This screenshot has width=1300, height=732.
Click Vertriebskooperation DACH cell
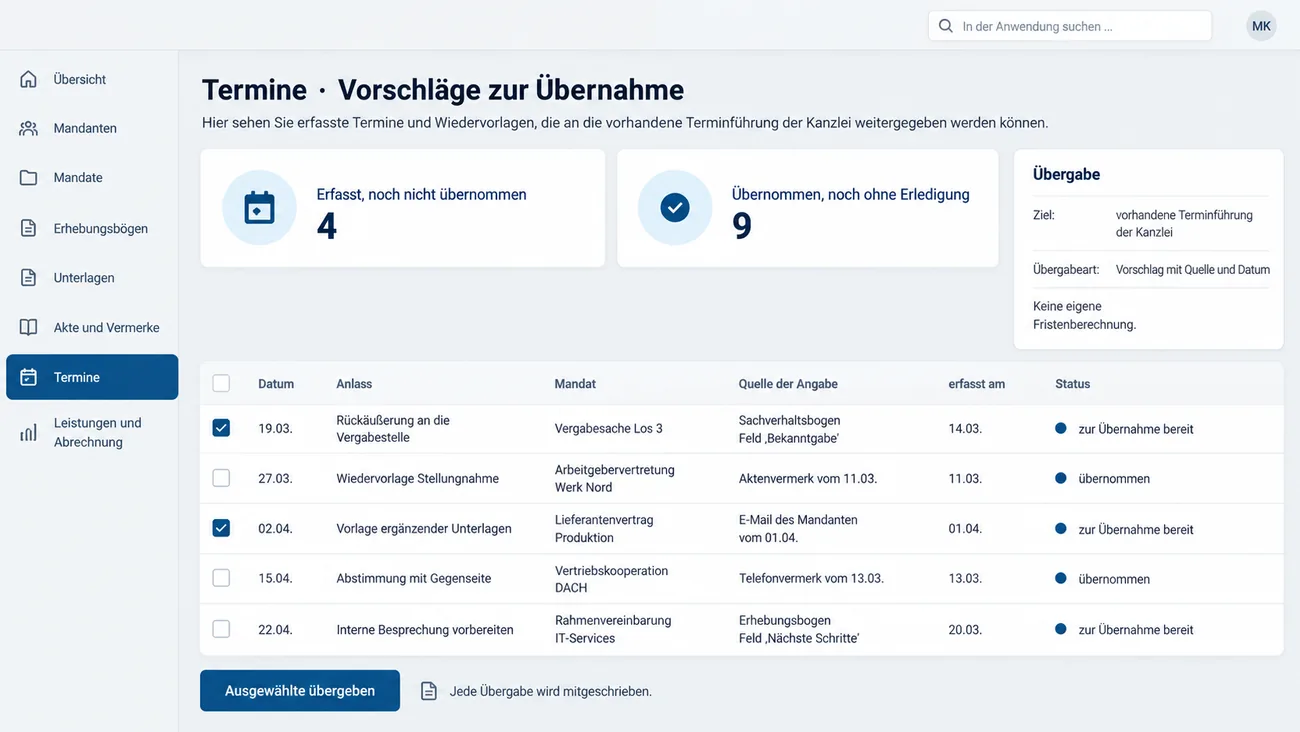(x=612, y=579)
